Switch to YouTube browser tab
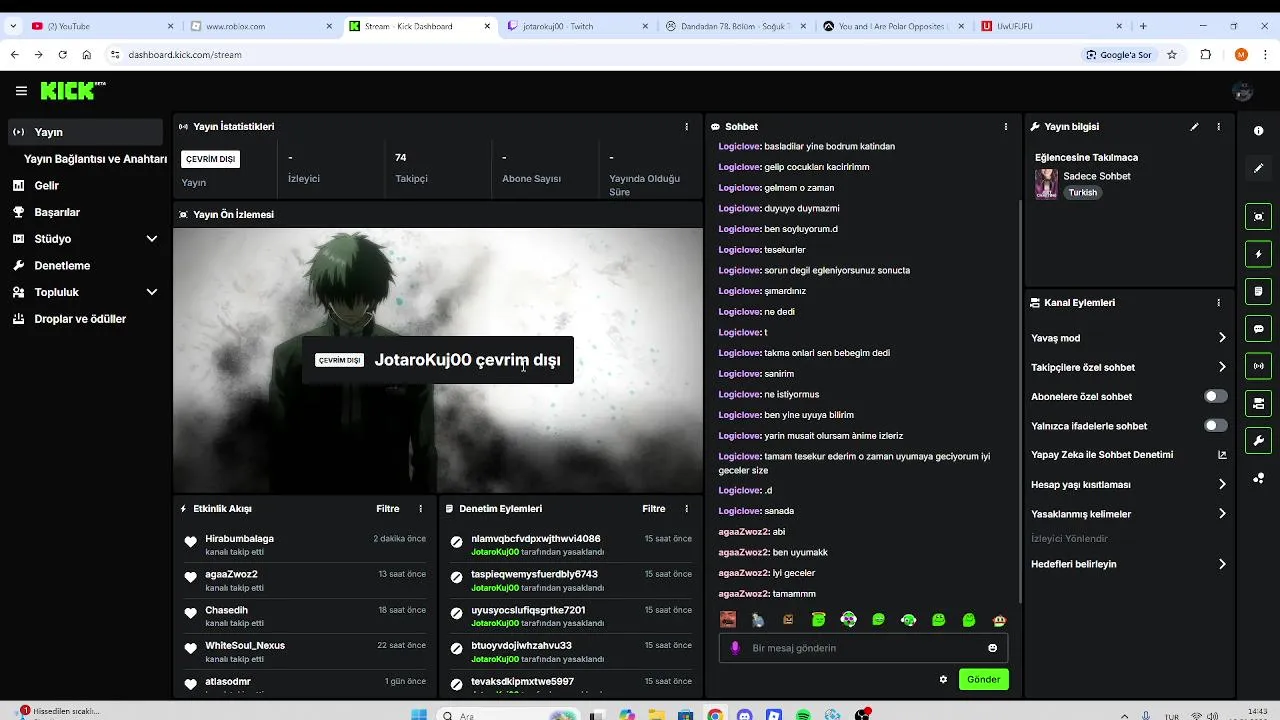The image size is (1280, 720). point(102,26)
